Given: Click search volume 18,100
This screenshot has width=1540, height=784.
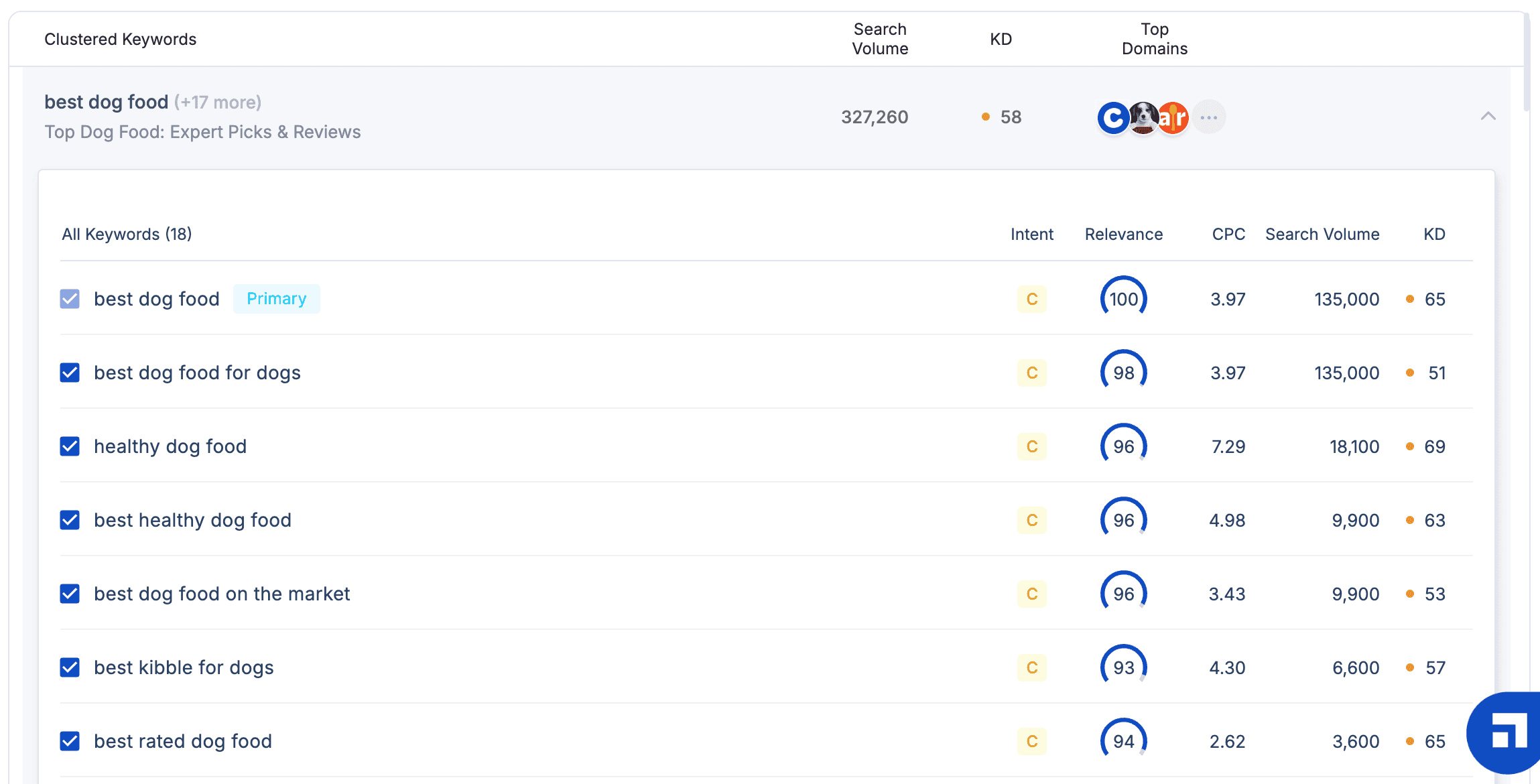Looking at the screenshot, I should click(1354, 447).
